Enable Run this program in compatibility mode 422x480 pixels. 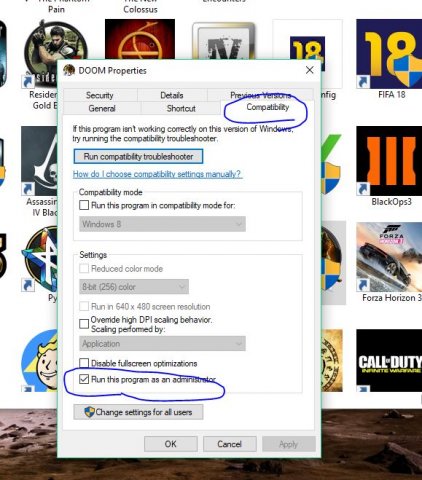[84, 205]
